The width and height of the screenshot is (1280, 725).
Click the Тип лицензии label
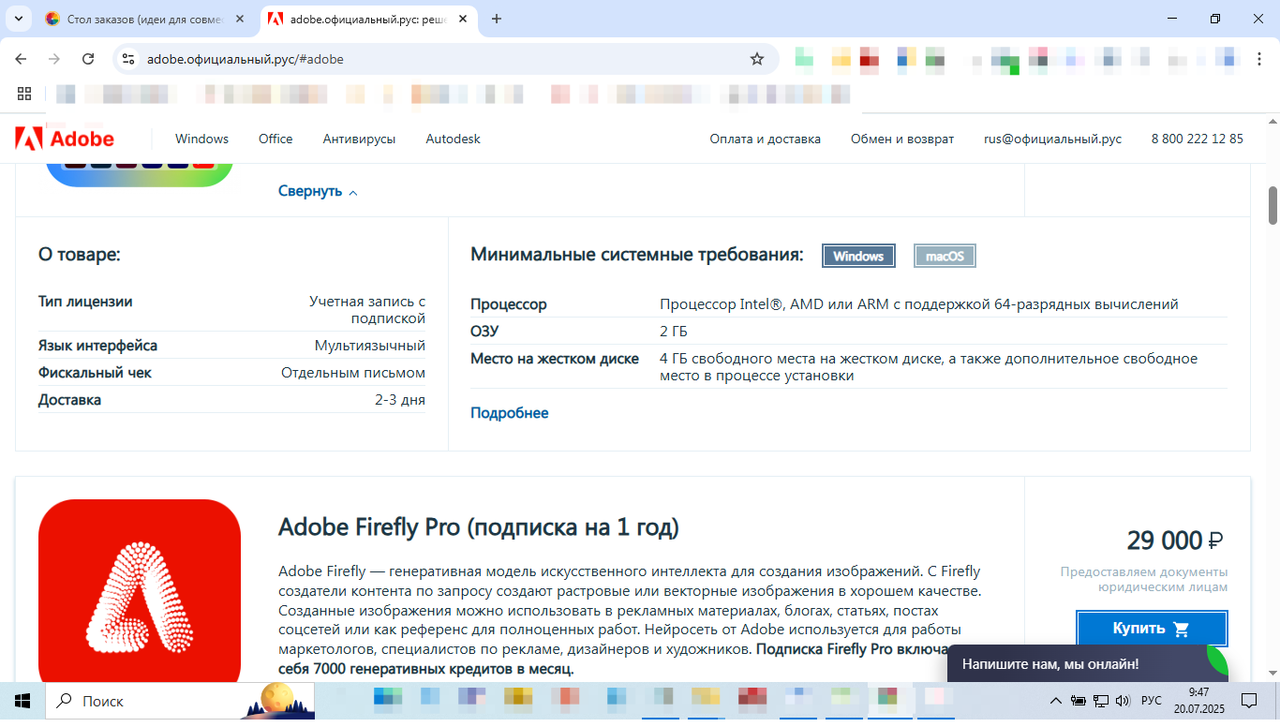[x=85, y=302]
